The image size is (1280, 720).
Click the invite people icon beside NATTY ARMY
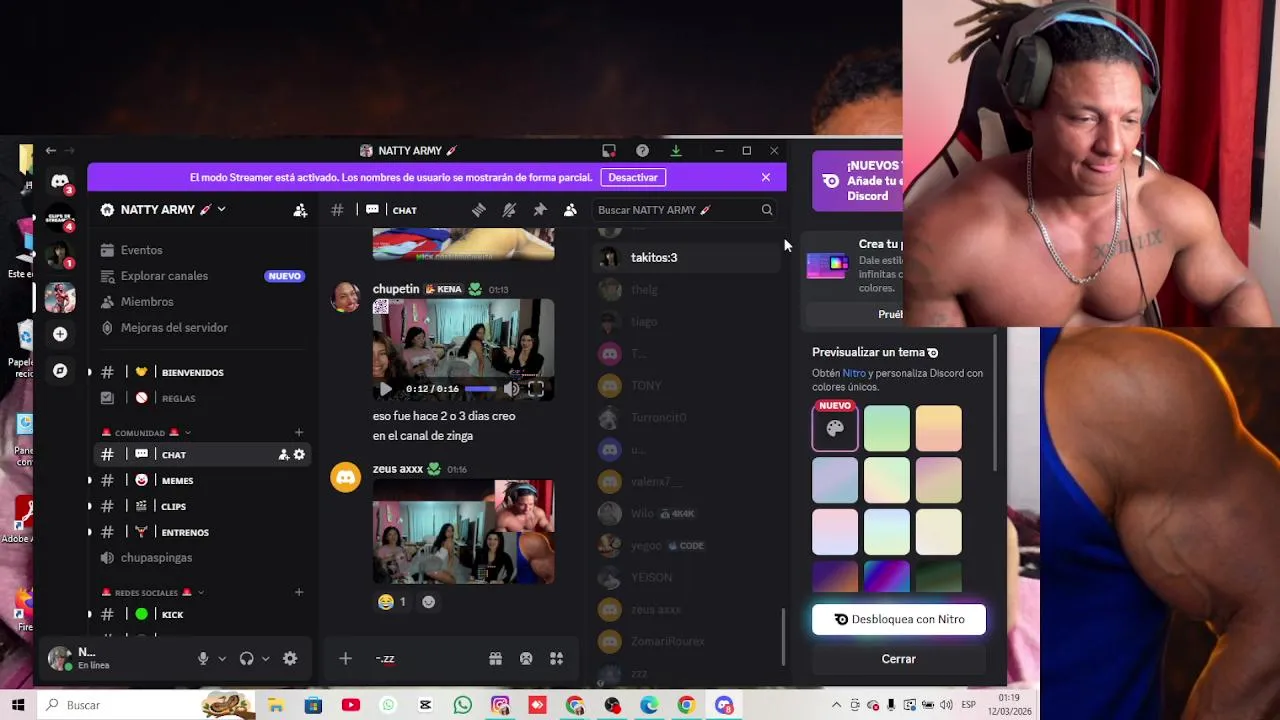click(x=300, y=210)
